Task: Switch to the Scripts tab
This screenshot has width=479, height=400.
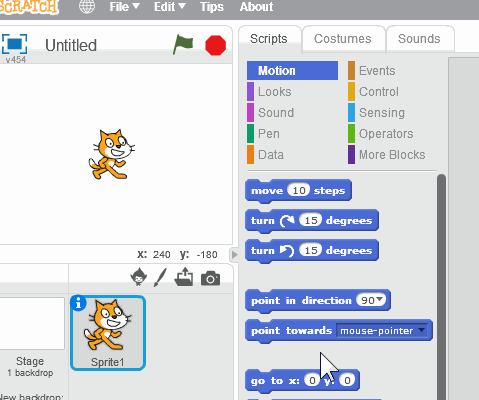Action: [269, 39]
